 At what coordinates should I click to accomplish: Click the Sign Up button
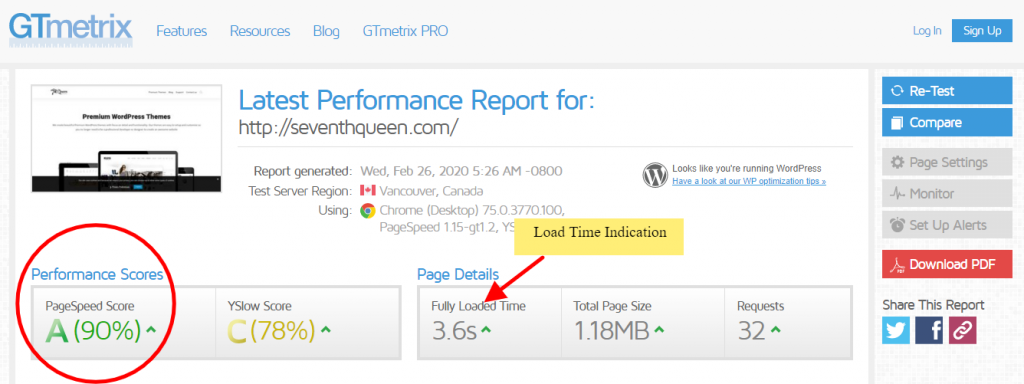[982, 31]
